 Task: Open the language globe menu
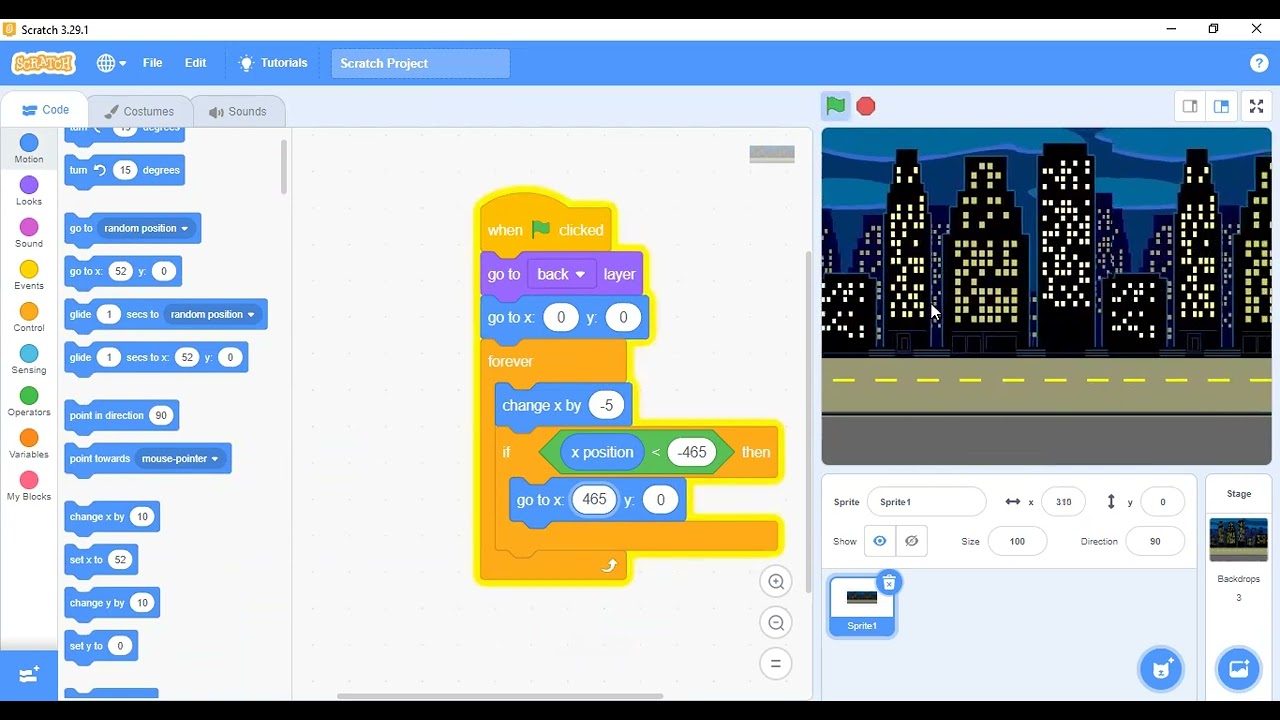(x=111, y=63)
